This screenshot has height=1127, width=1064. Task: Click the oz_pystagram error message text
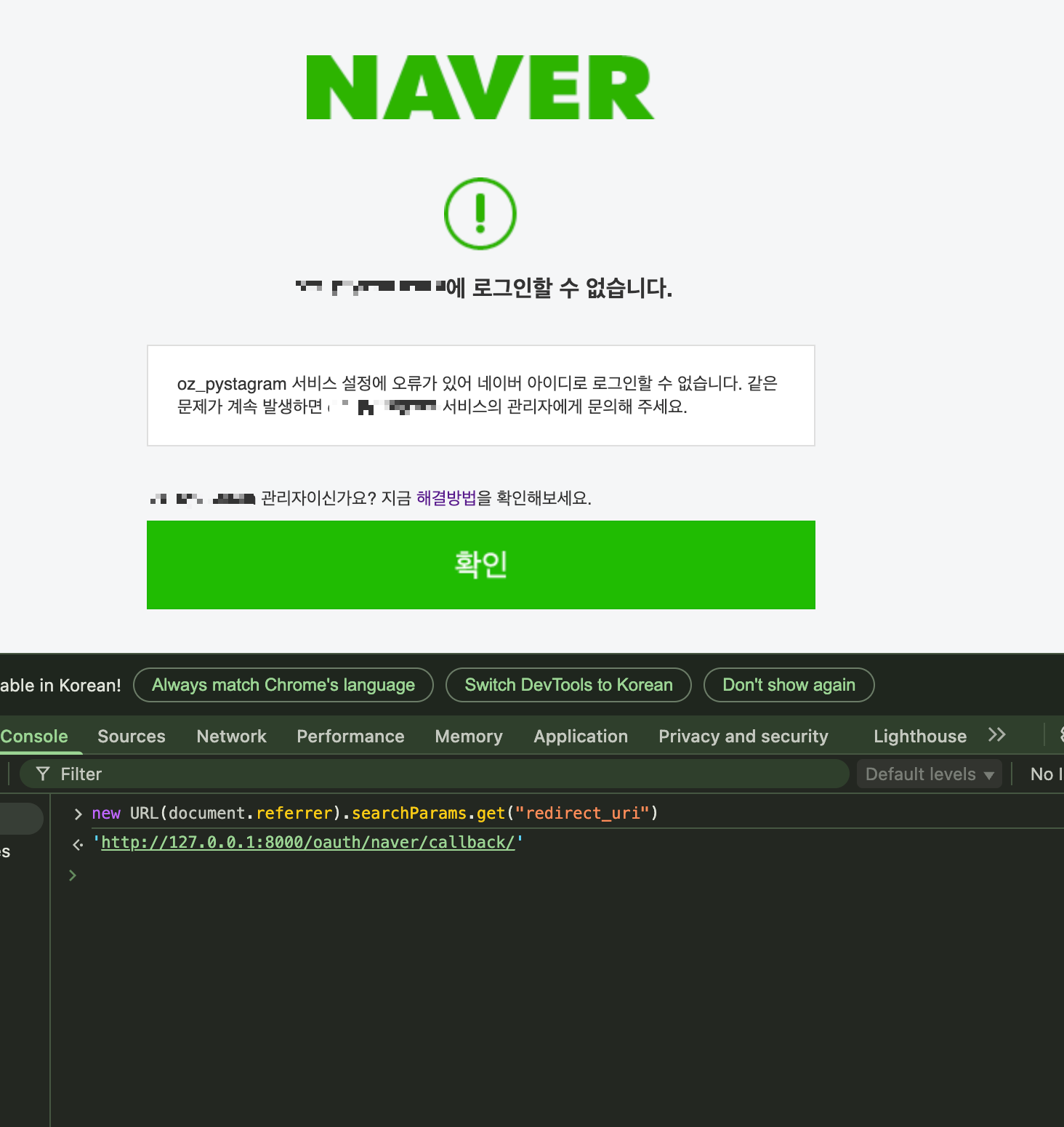[477, 395]
